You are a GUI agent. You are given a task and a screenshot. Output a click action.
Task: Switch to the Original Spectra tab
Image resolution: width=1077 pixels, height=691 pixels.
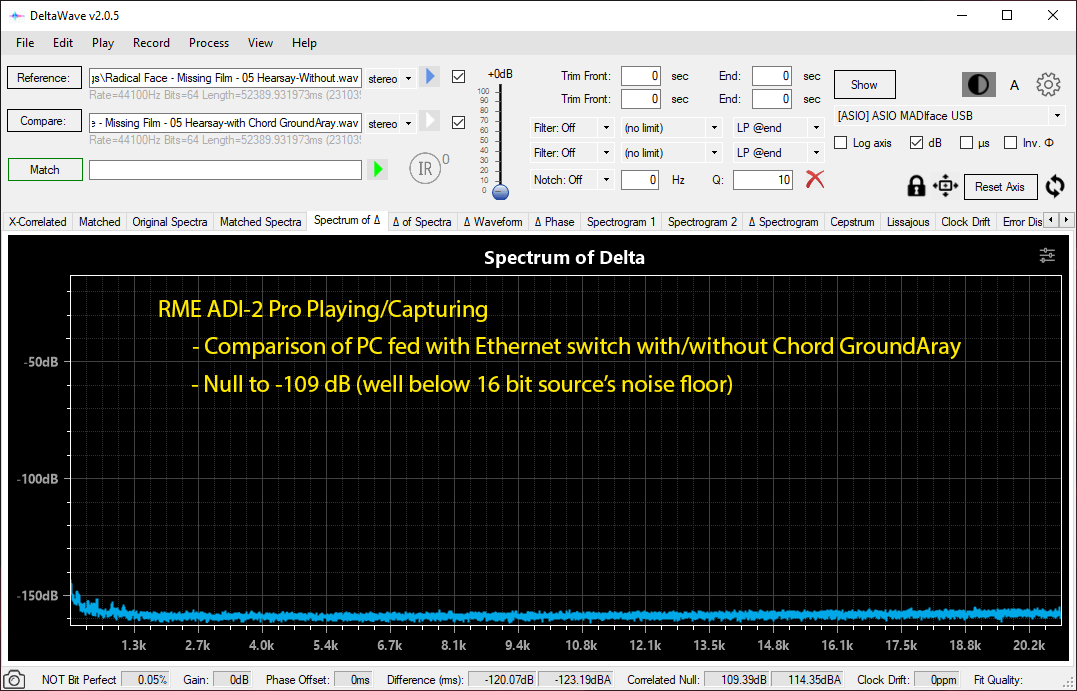point(170,222)
